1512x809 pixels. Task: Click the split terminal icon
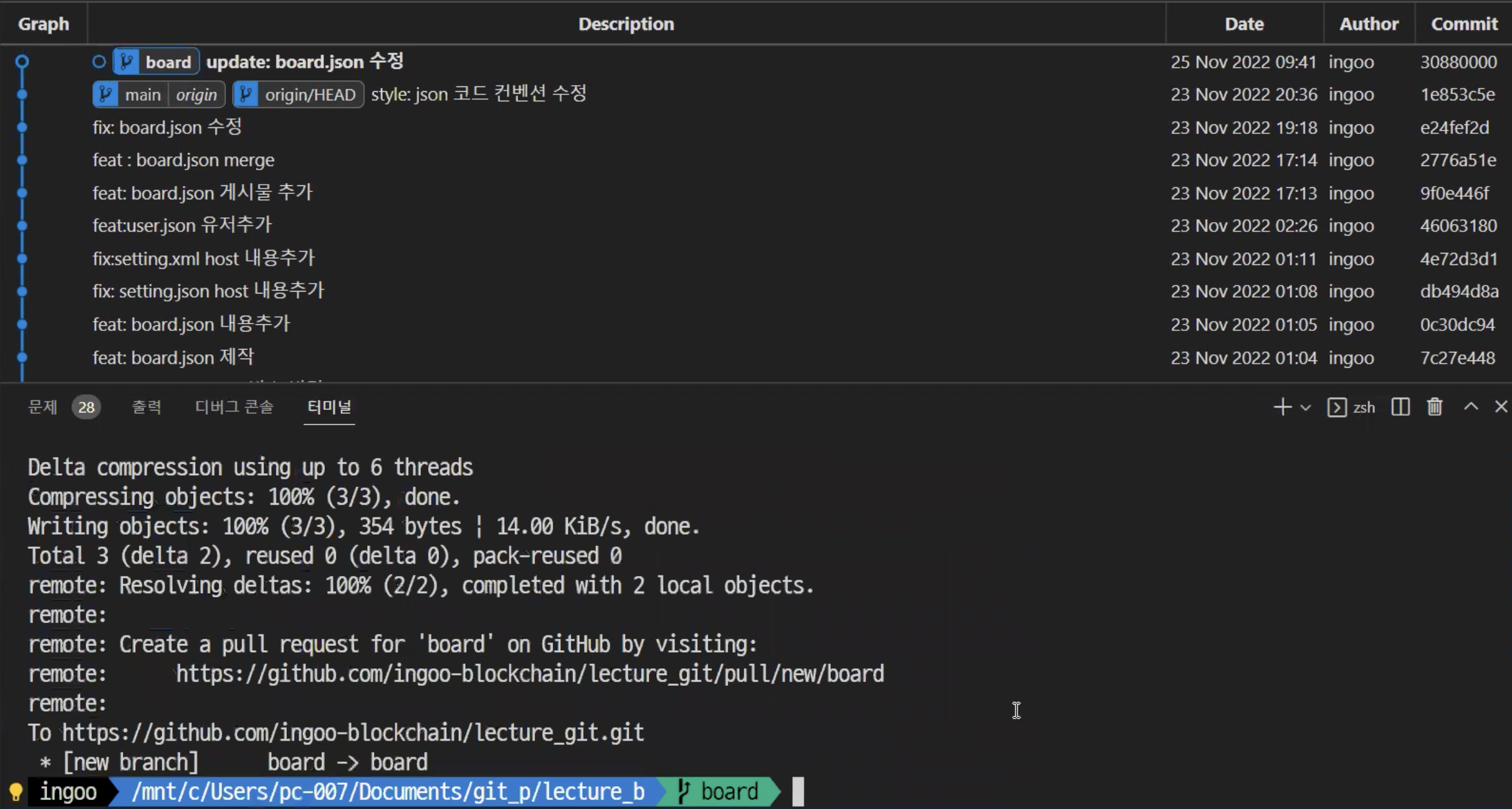click(x=1400, y=407)
